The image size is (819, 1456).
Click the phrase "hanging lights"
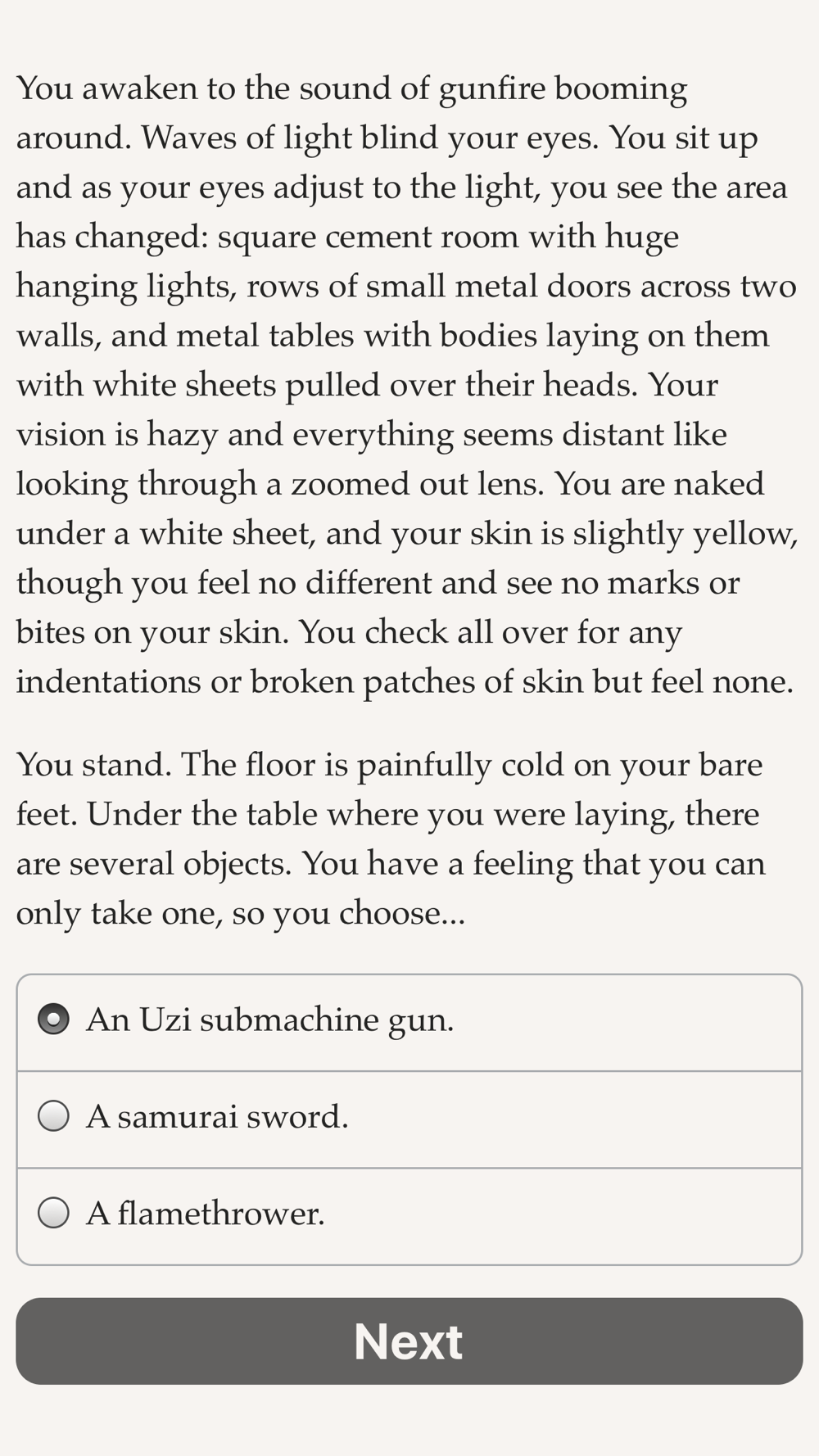pyautogui.click(x=125, y=286)
